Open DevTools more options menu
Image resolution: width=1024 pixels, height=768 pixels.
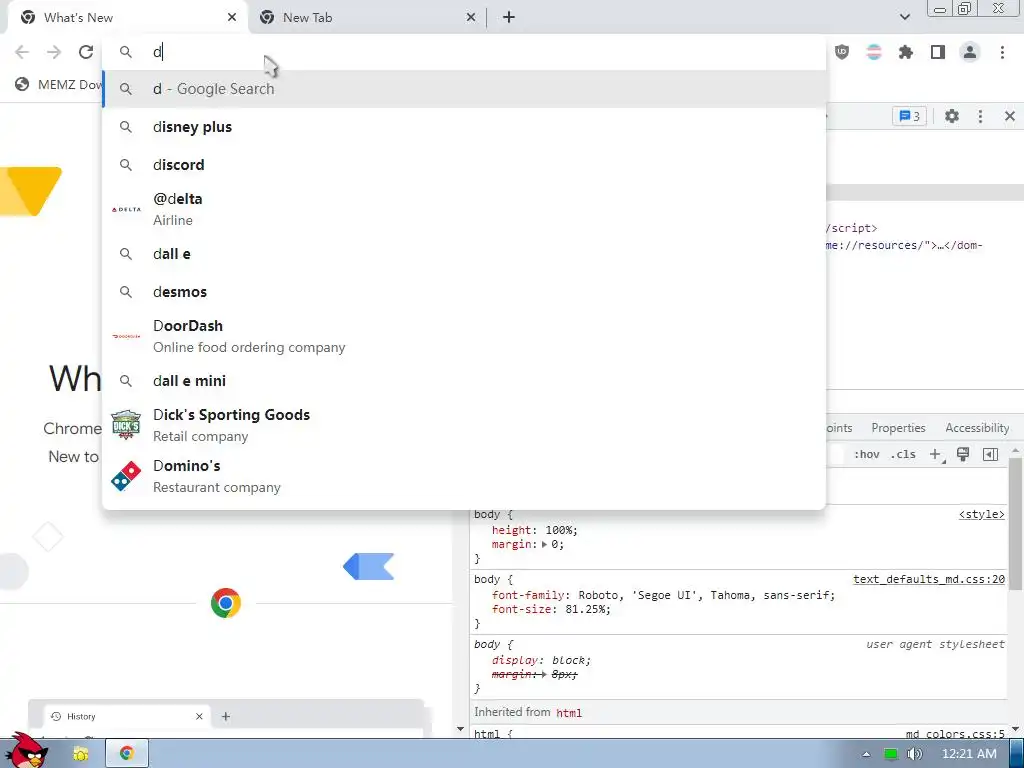coord(980,116)
